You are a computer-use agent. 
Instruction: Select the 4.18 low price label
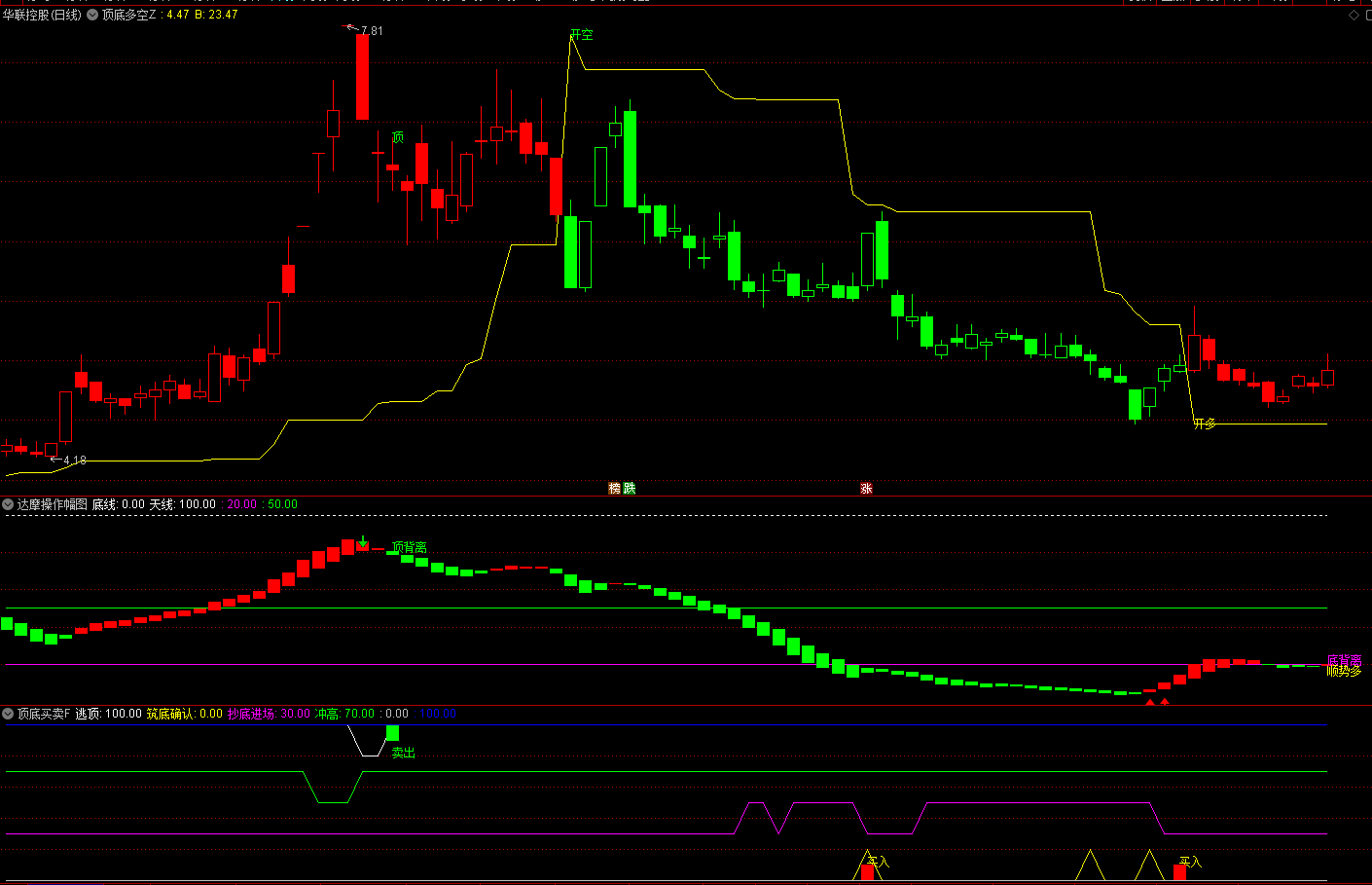click(75, 461)
